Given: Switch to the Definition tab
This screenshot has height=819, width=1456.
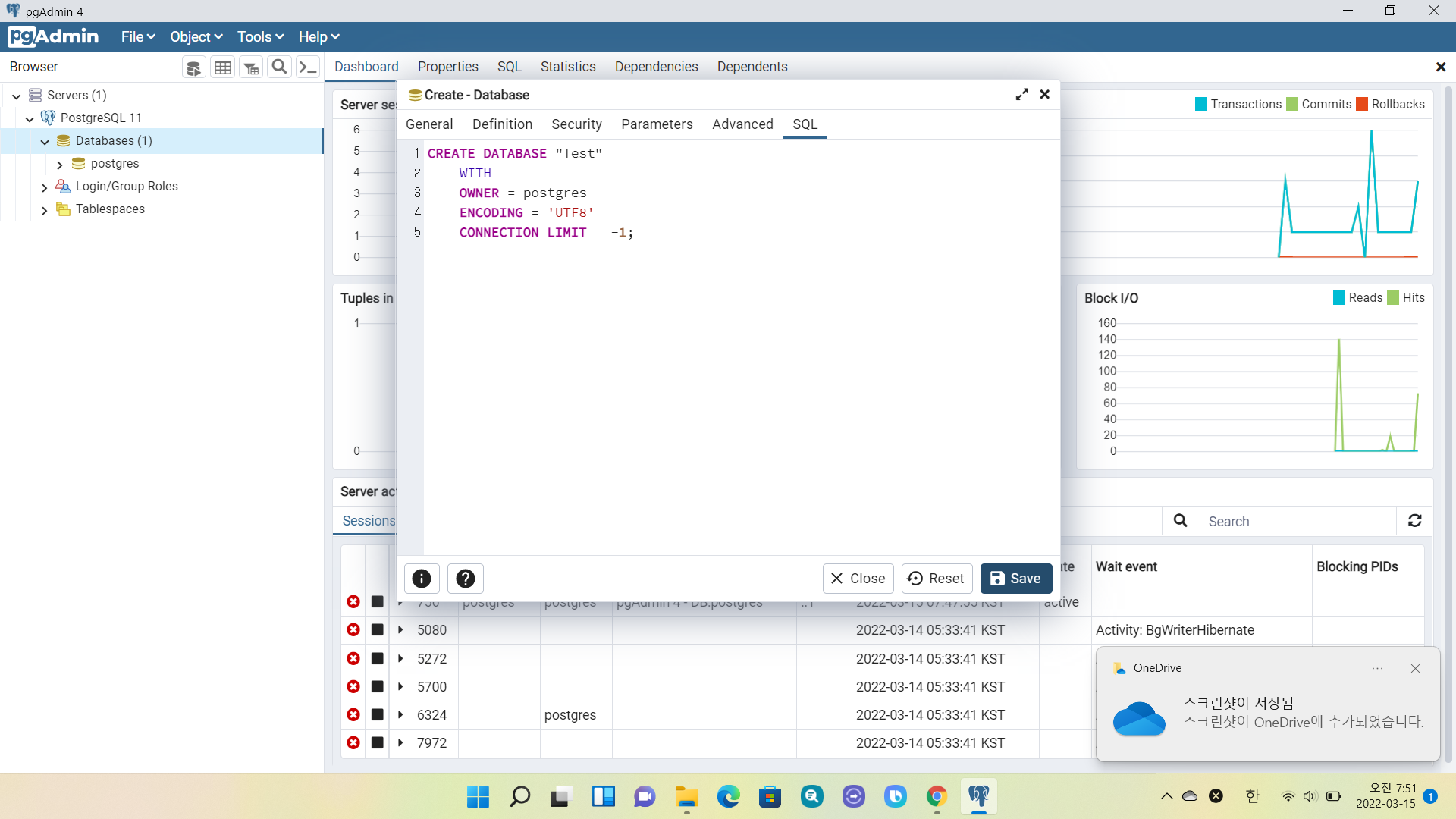Looking at the screenshot, I should pyautogui.click(x=502, y=124).
